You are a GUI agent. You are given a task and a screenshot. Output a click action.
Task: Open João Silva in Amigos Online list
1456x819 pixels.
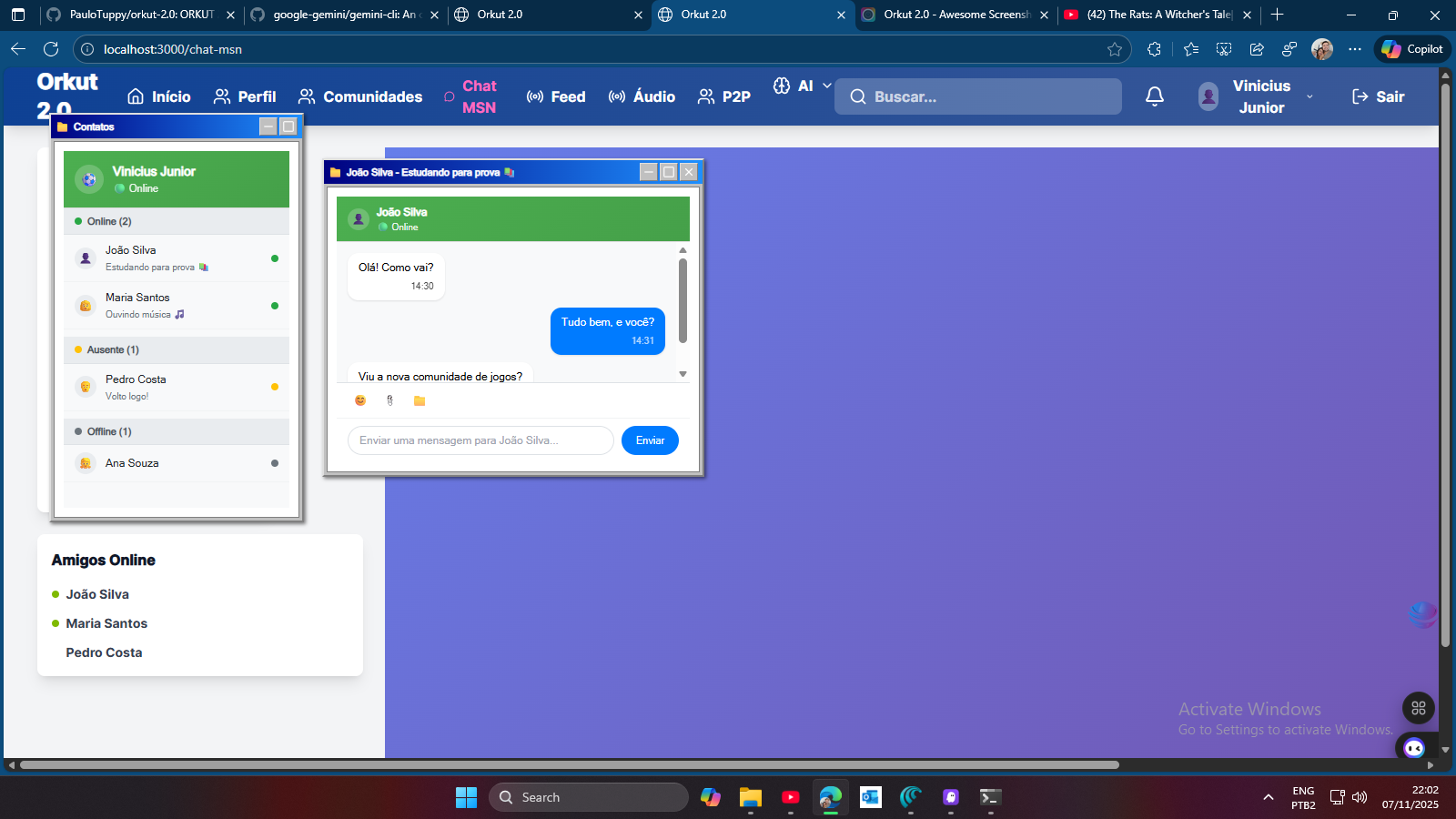click(x=97, y=594)
